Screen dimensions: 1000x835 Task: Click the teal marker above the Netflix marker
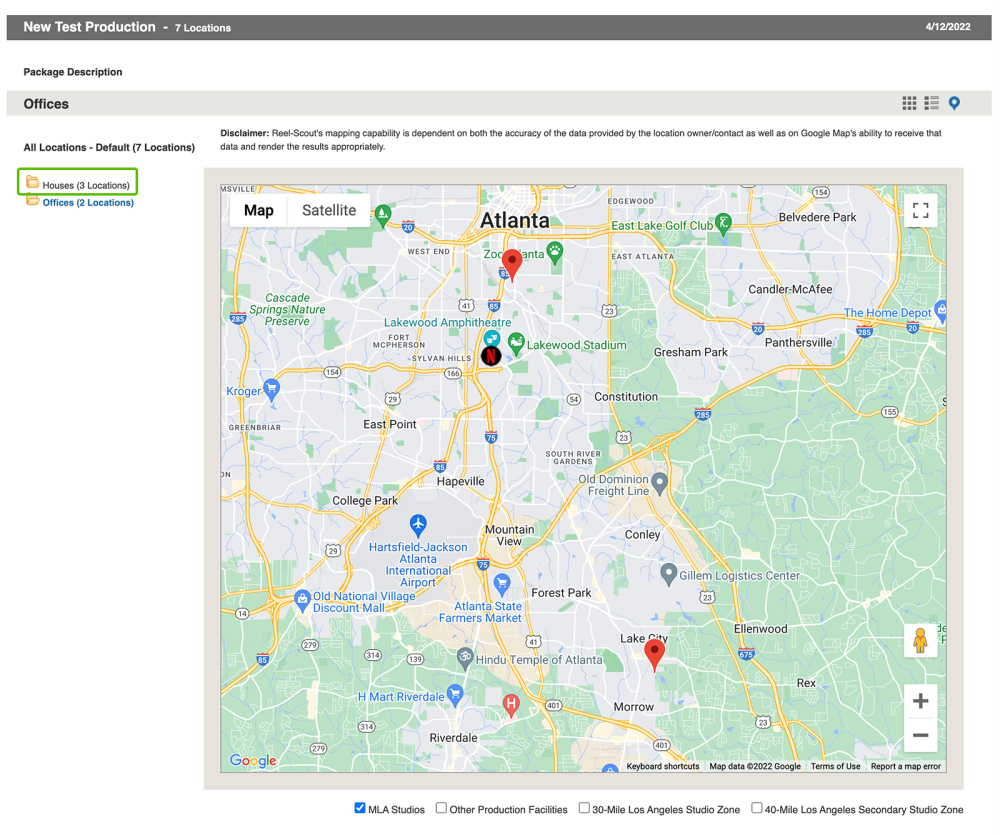tap(491, 337)
